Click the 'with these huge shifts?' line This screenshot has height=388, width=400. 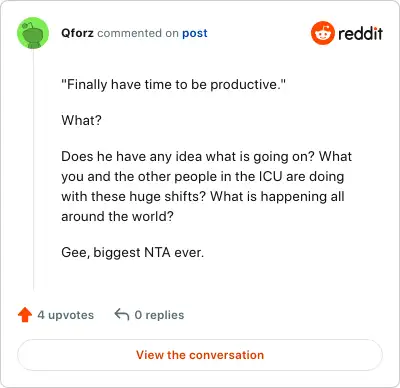203,196
